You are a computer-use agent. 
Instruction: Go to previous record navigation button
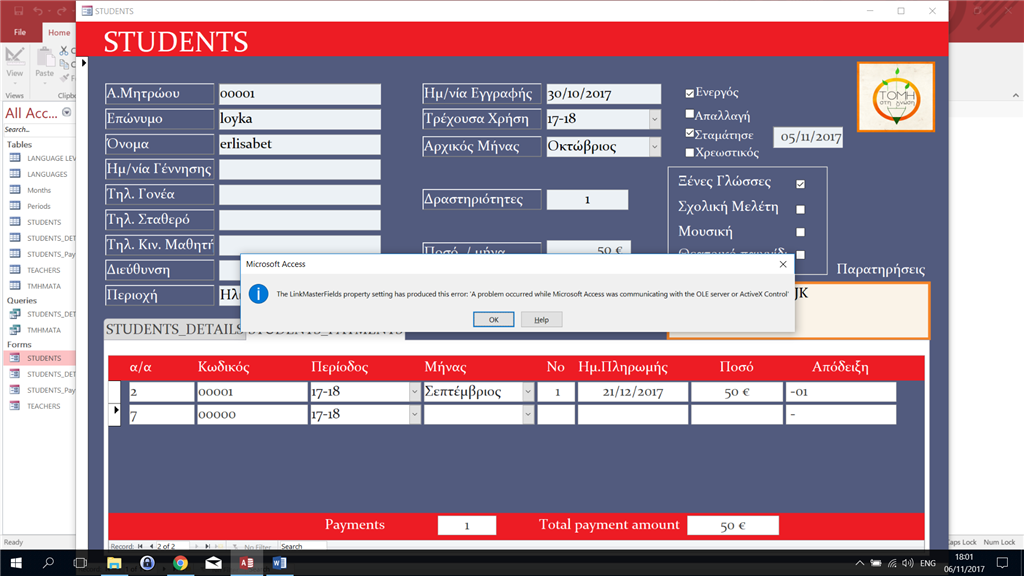click(152, 546)
